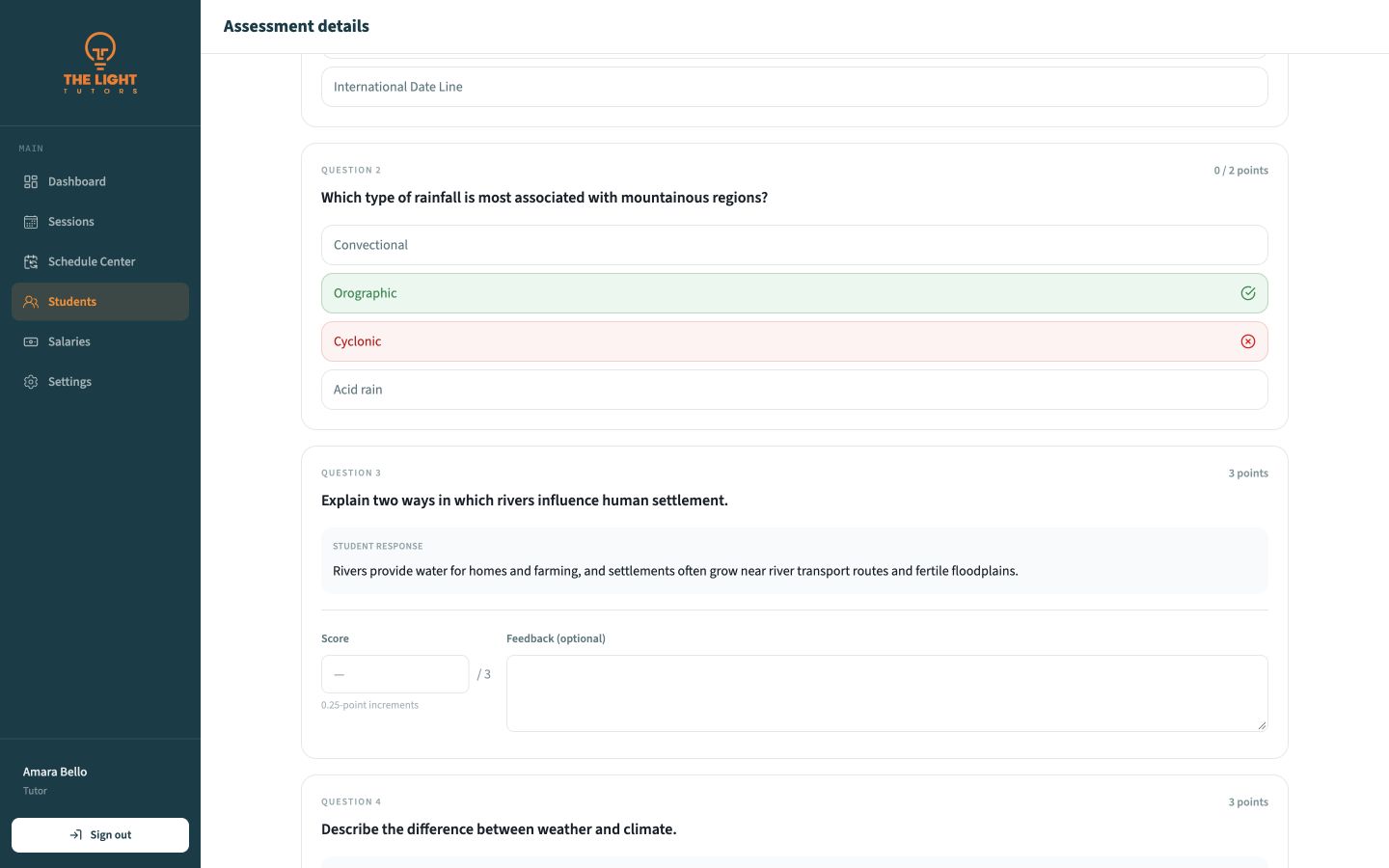Click the STUDENT RESPONSE label
Viewport: 1389px width, 868px height.
pyautogui.click(x=378, y=546)
